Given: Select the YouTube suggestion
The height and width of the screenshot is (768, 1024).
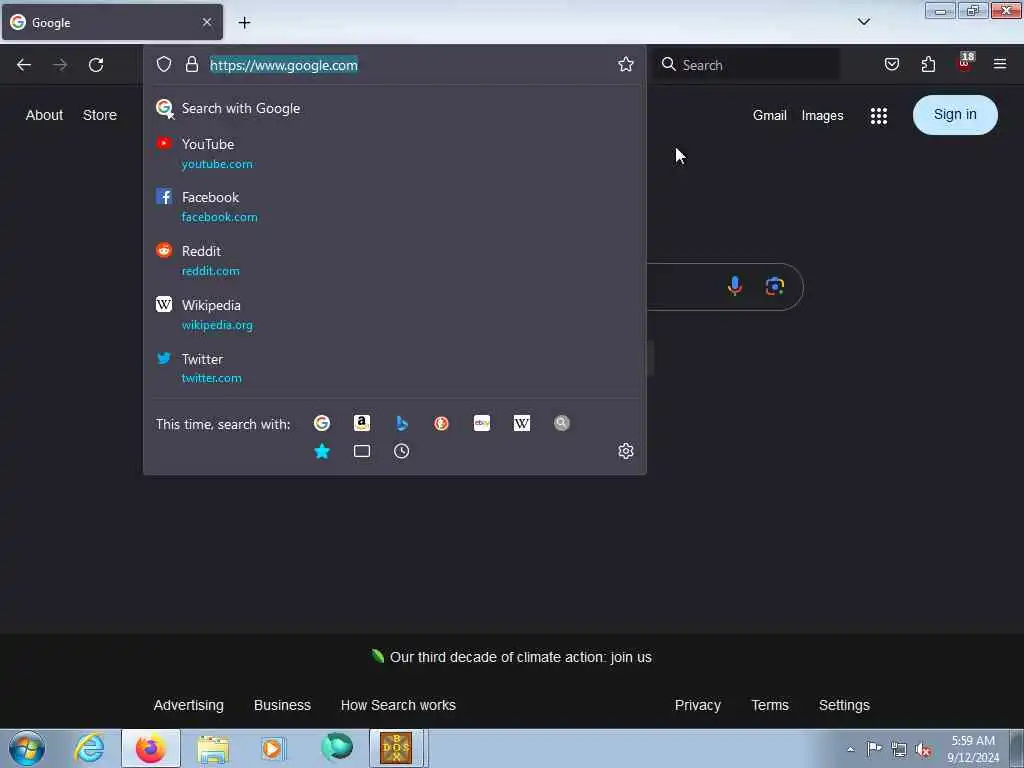Looking at the screenshot, I should (x=394, y=153).
